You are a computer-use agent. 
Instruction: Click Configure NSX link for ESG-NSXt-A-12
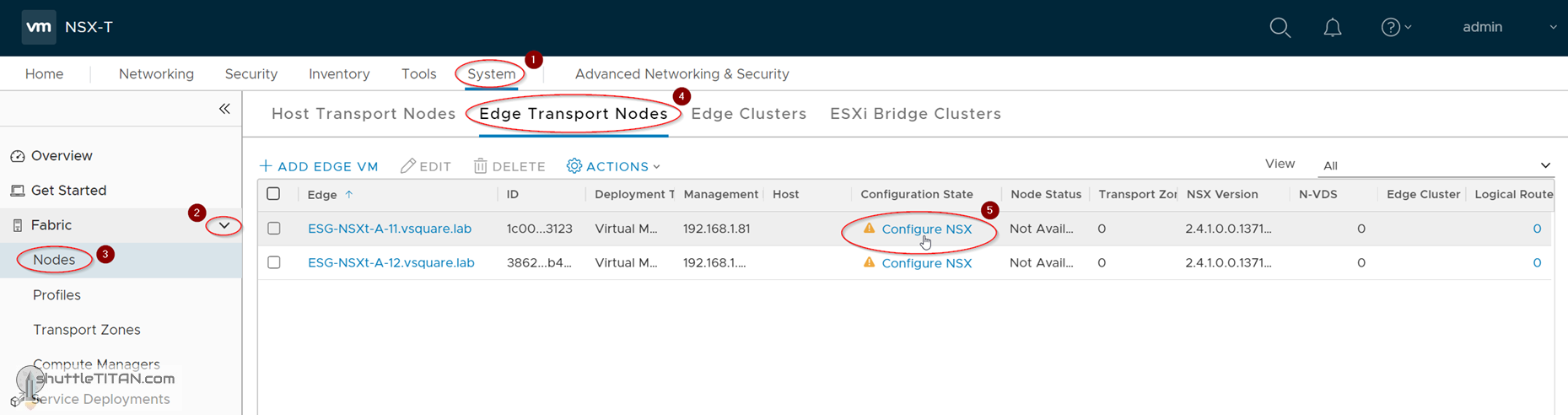click(926, 263)
